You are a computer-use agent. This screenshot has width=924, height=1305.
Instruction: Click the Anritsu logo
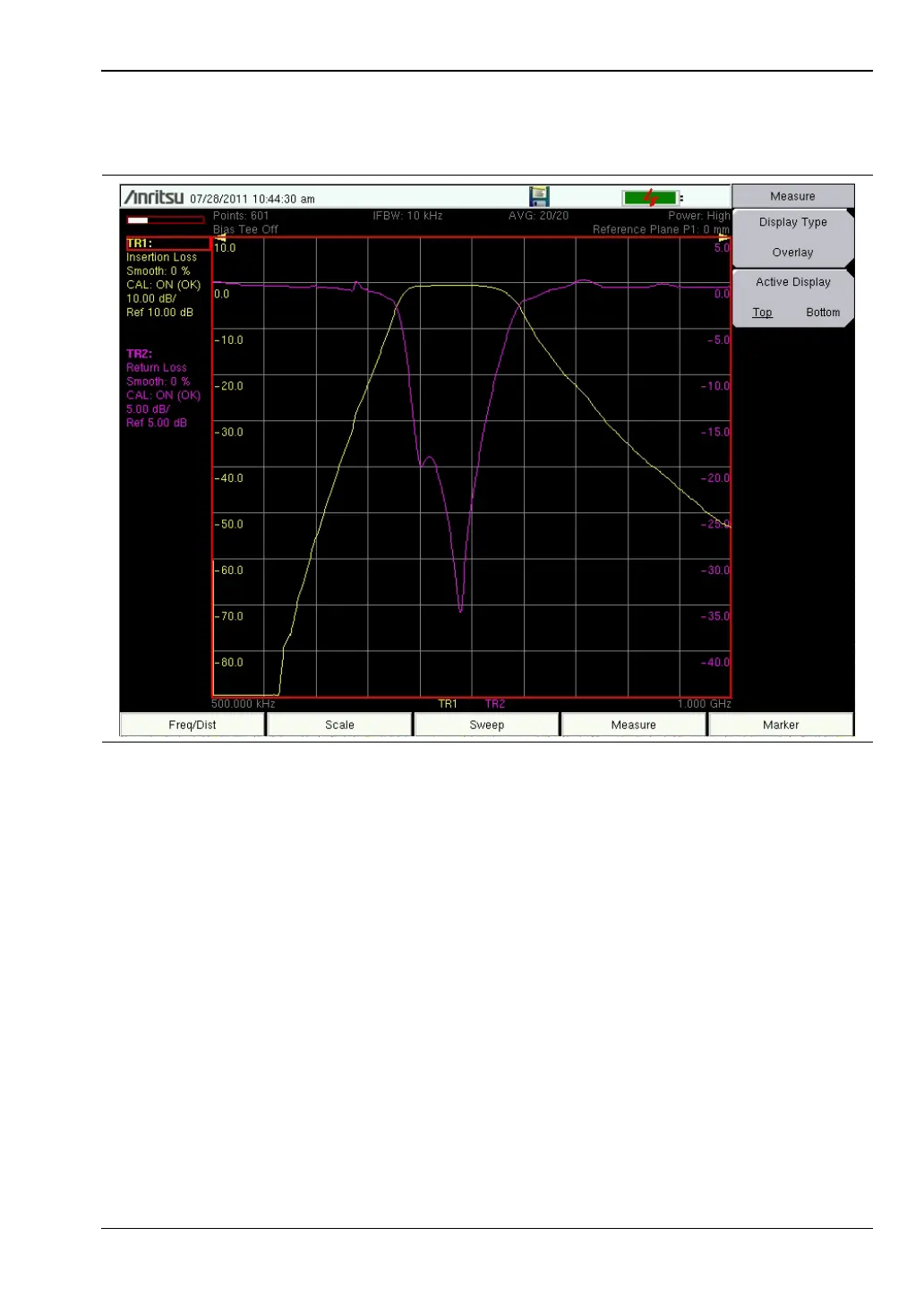tap(154, 197)
